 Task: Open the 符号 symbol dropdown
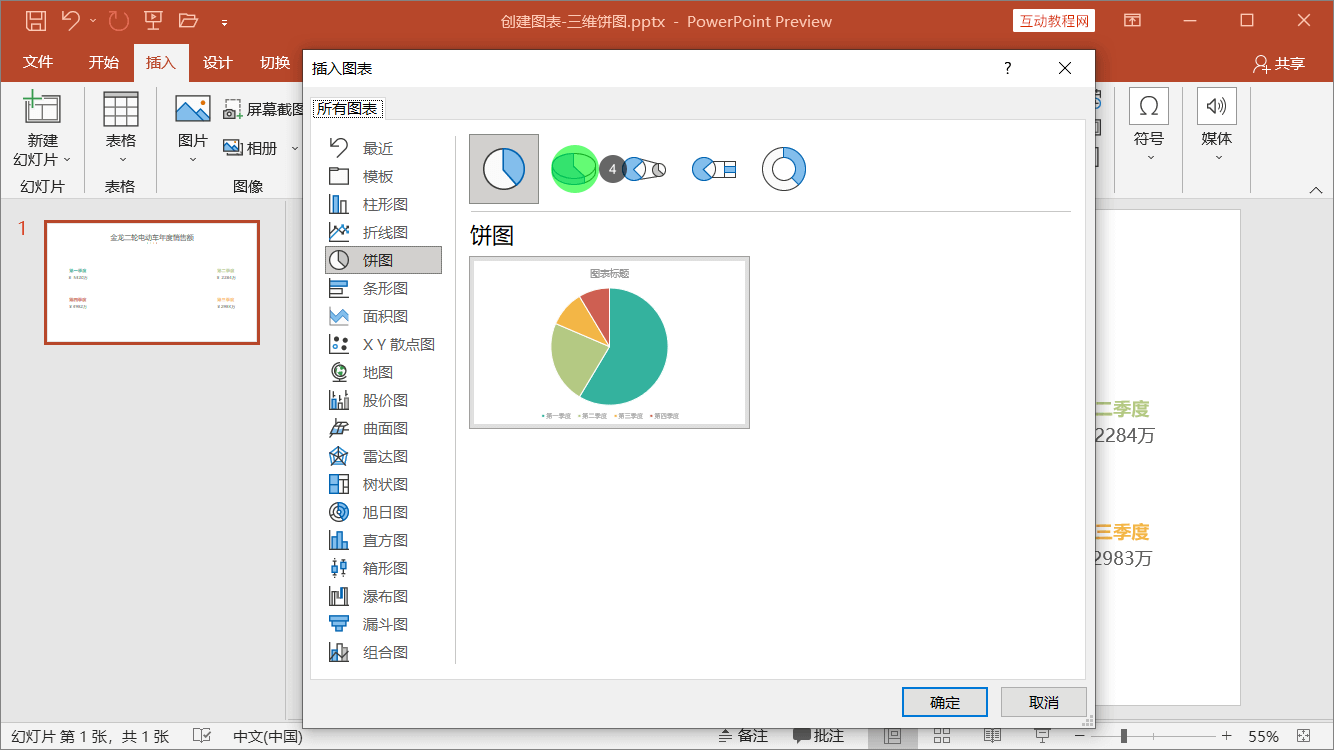click(1149, 126)
